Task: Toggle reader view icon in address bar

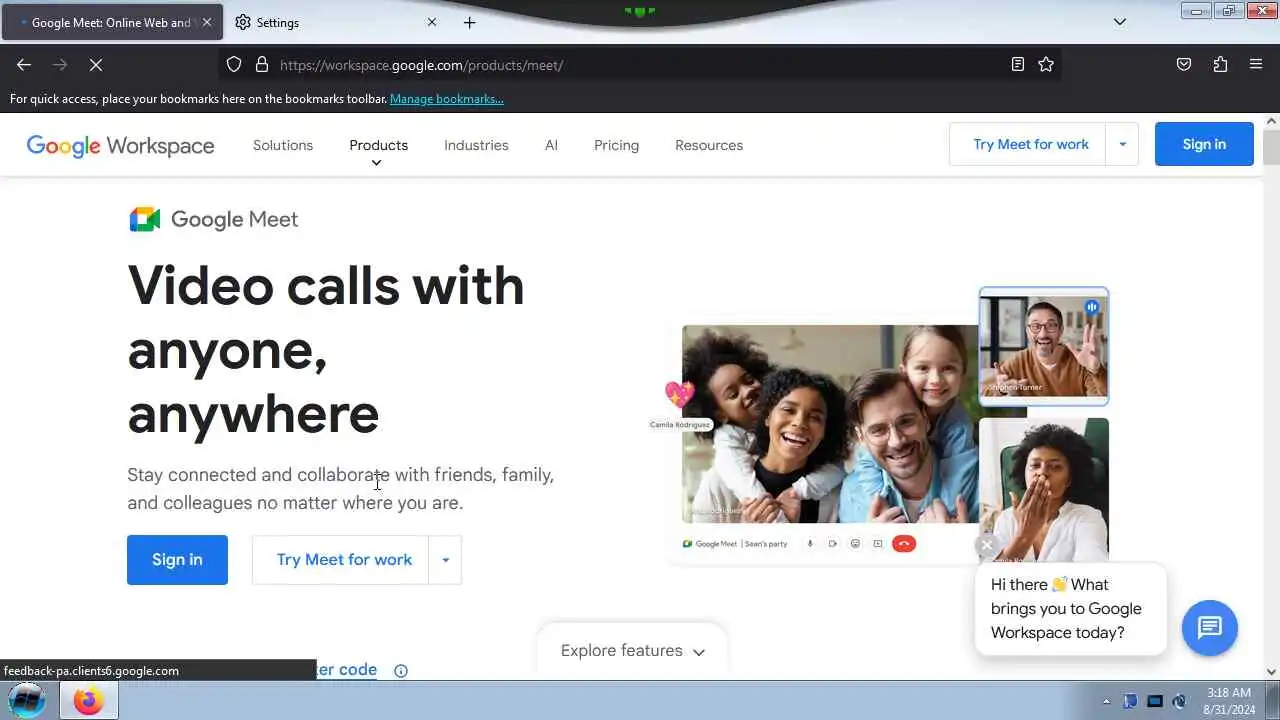Action: [1017, 64]
